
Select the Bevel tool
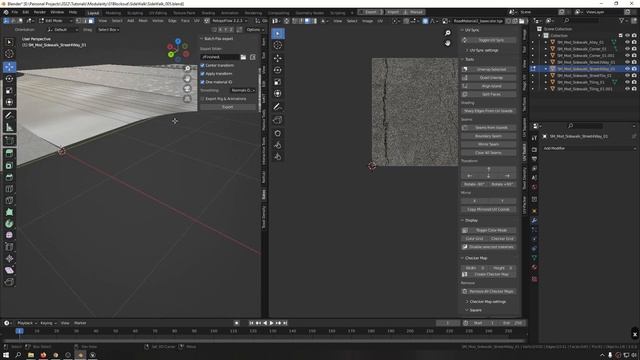click(x=9, y=177)
